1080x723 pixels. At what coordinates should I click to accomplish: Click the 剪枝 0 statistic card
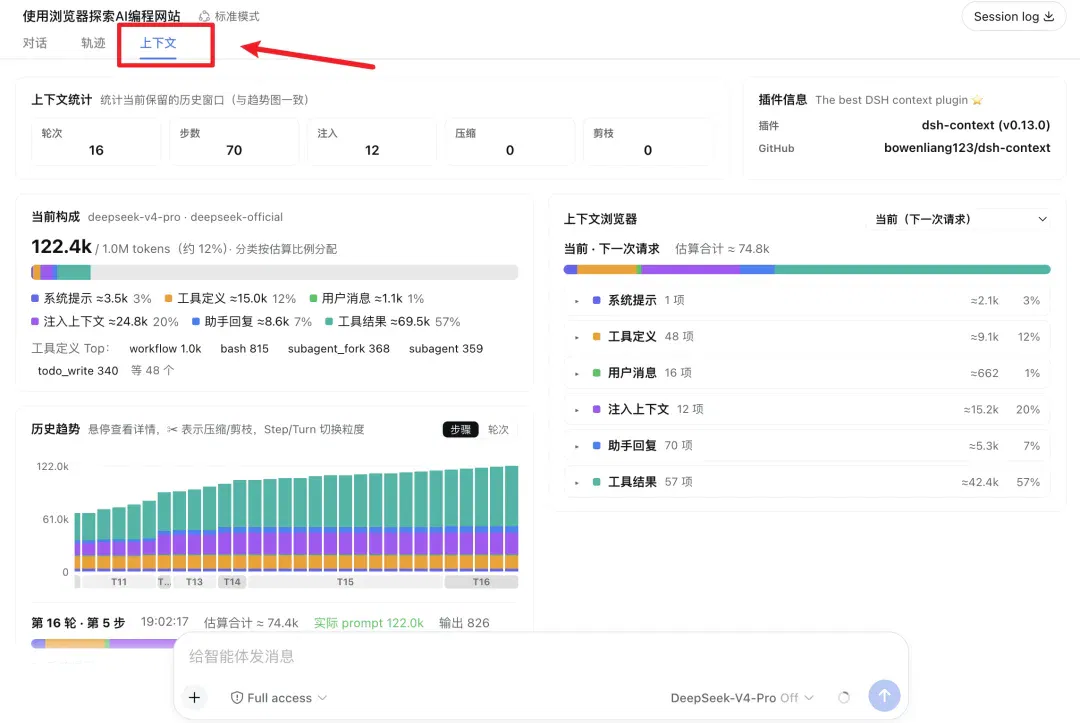[x=647, y=142]
